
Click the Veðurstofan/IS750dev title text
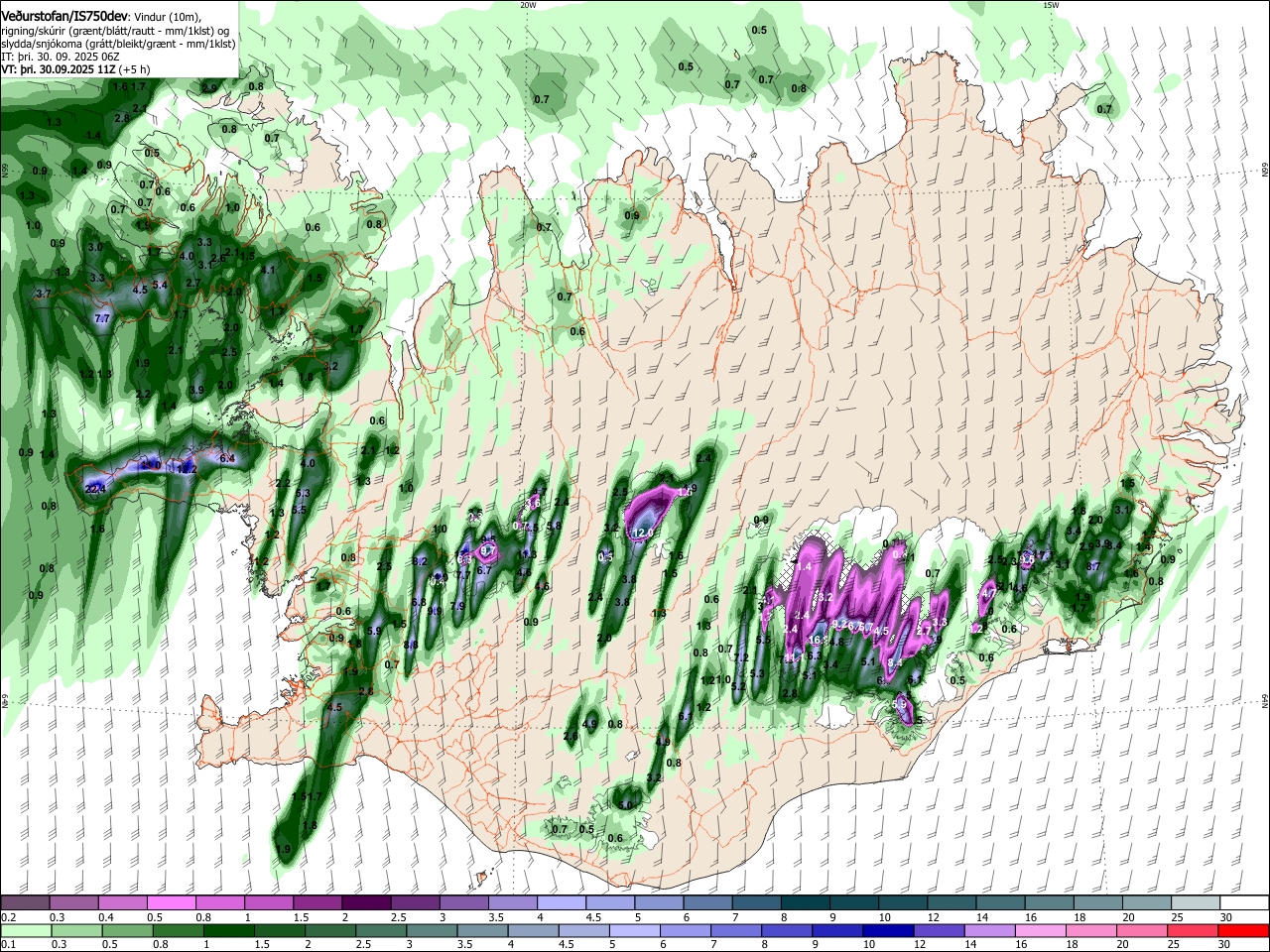tap(63, 17)
